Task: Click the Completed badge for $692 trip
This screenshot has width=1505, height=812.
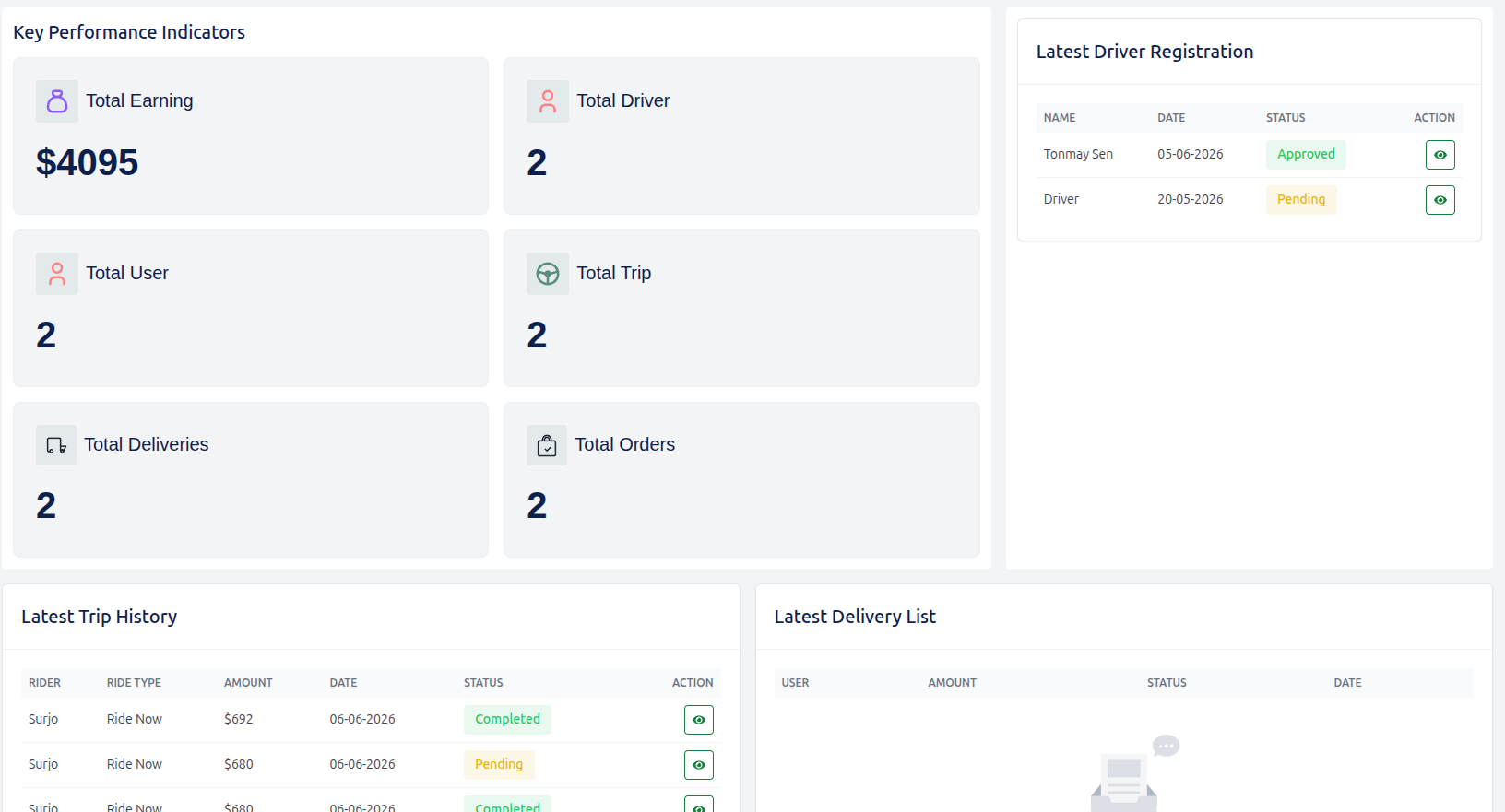Action: pos(507,720)
